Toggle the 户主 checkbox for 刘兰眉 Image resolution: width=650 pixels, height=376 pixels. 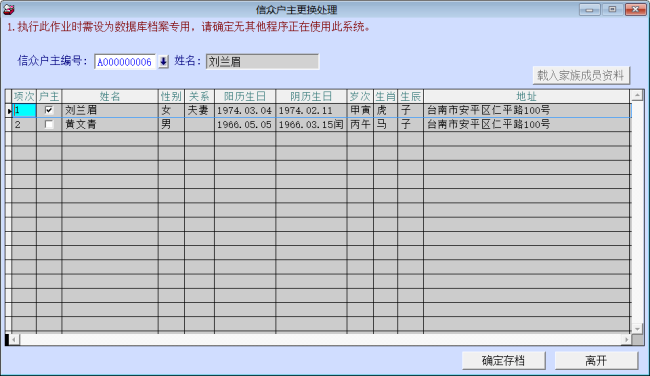(x=49, y=110)
